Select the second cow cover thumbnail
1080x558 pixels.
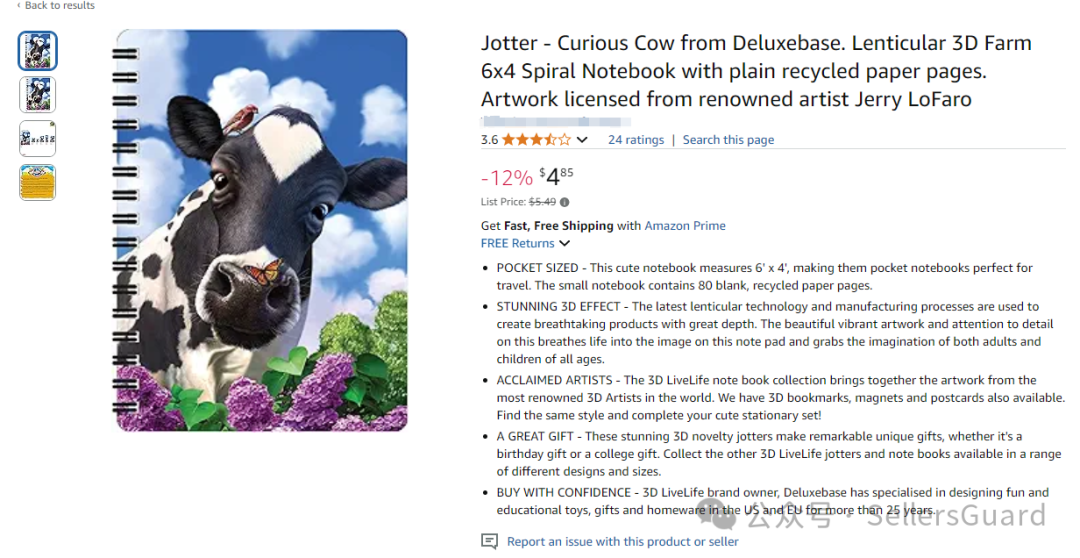pos(38,95)
